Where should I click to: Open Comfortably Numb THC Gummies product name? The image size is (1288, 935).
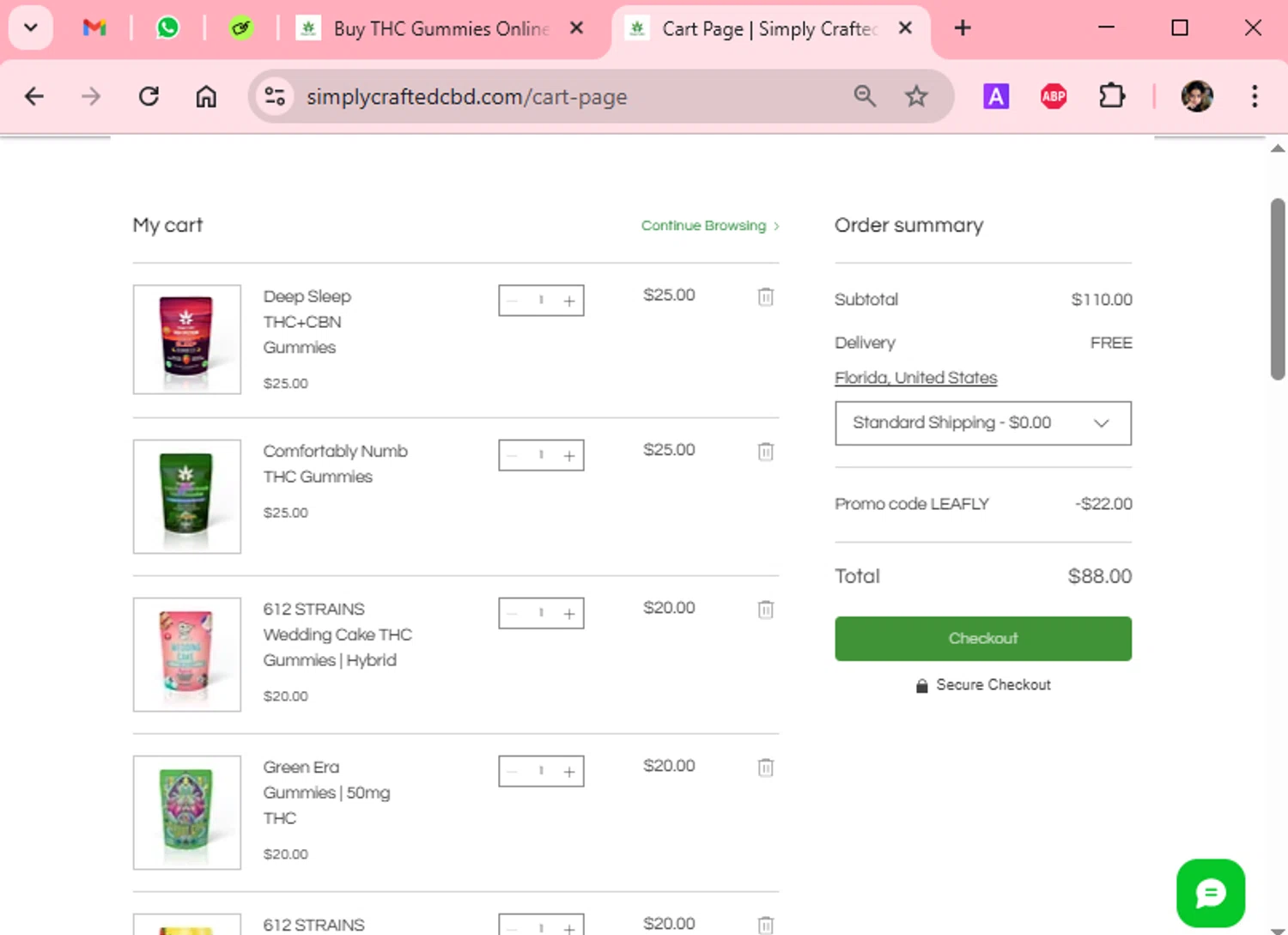[335, 464]
